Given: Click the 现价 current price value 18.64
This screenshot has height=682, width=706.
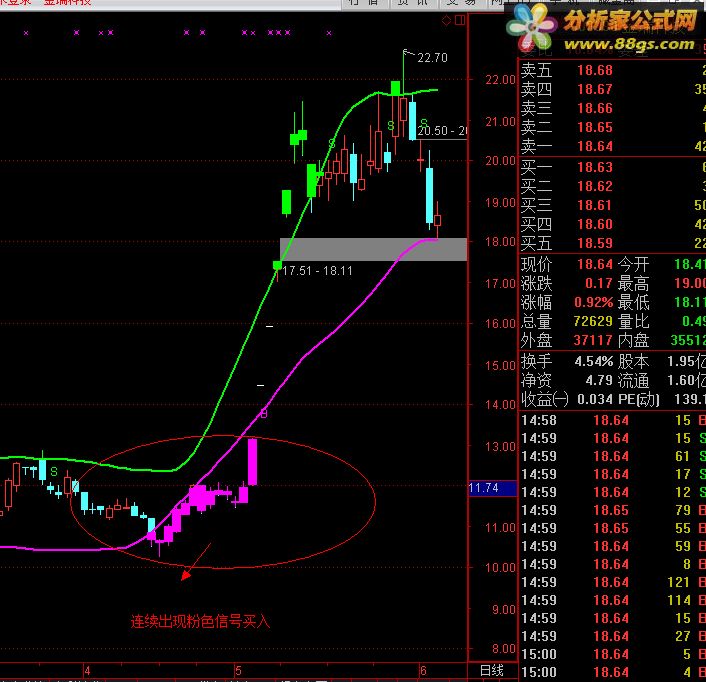Looking at the screenshot, I should click(x=595, y=264).
